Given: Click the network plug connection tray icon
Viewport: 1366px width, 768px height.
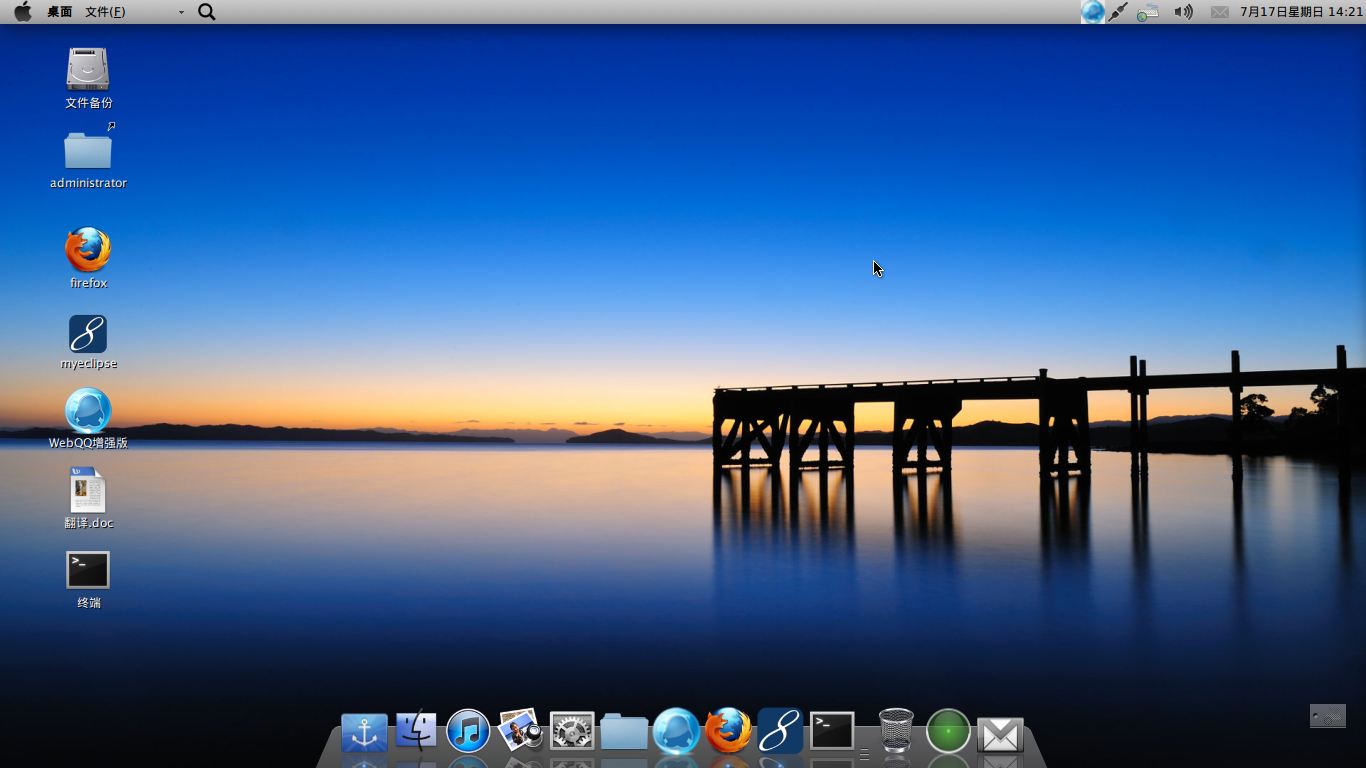Looking at the screenshot, I should [x=1119, y=12].
